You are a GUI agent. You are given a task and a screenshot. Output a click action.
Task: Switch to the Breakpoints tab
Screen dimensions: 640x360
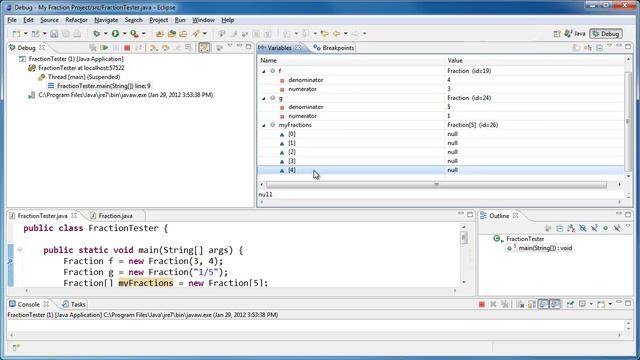click(x=333, y=48)
